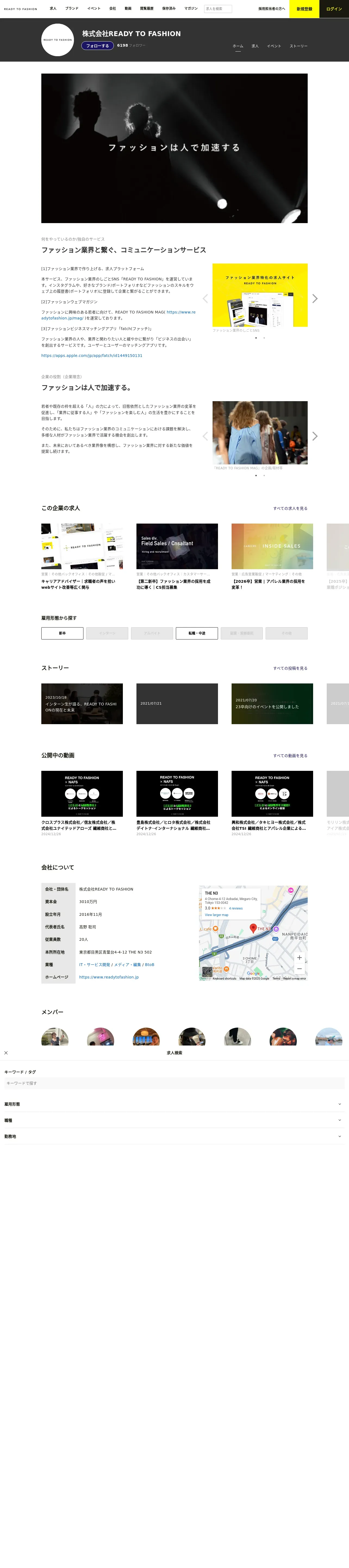Select the first dot of the service carousel
The height and width of the screenshot is (1568, 349).
coord(256,338)
